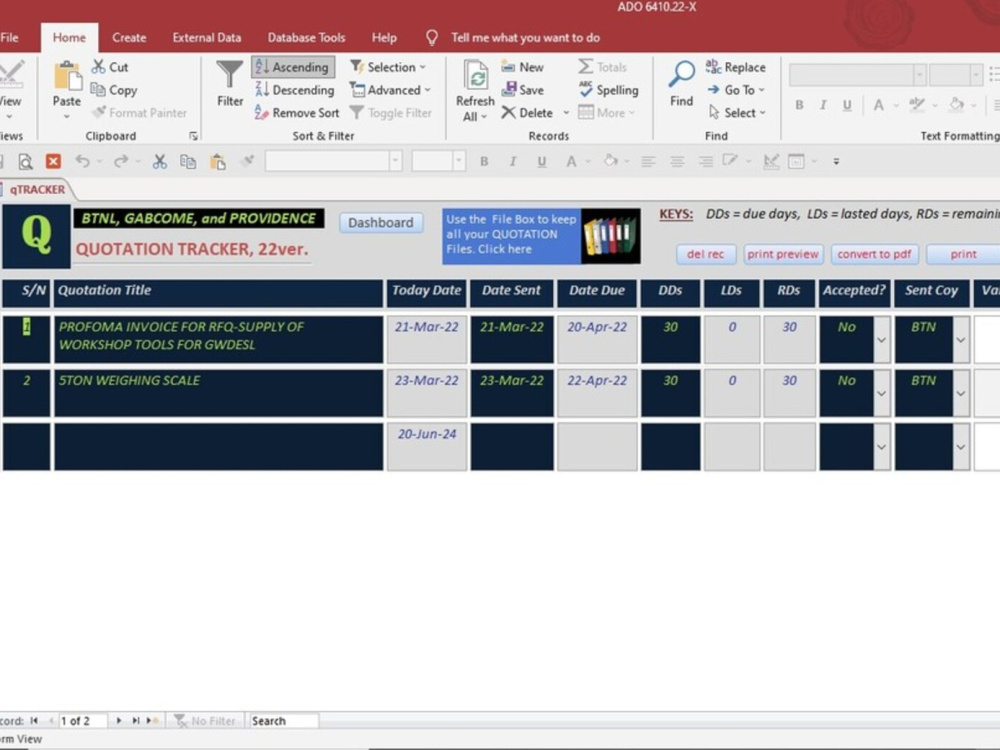Create a New record
Viewport: 1000px width, 750px height.
pos(522,67)
